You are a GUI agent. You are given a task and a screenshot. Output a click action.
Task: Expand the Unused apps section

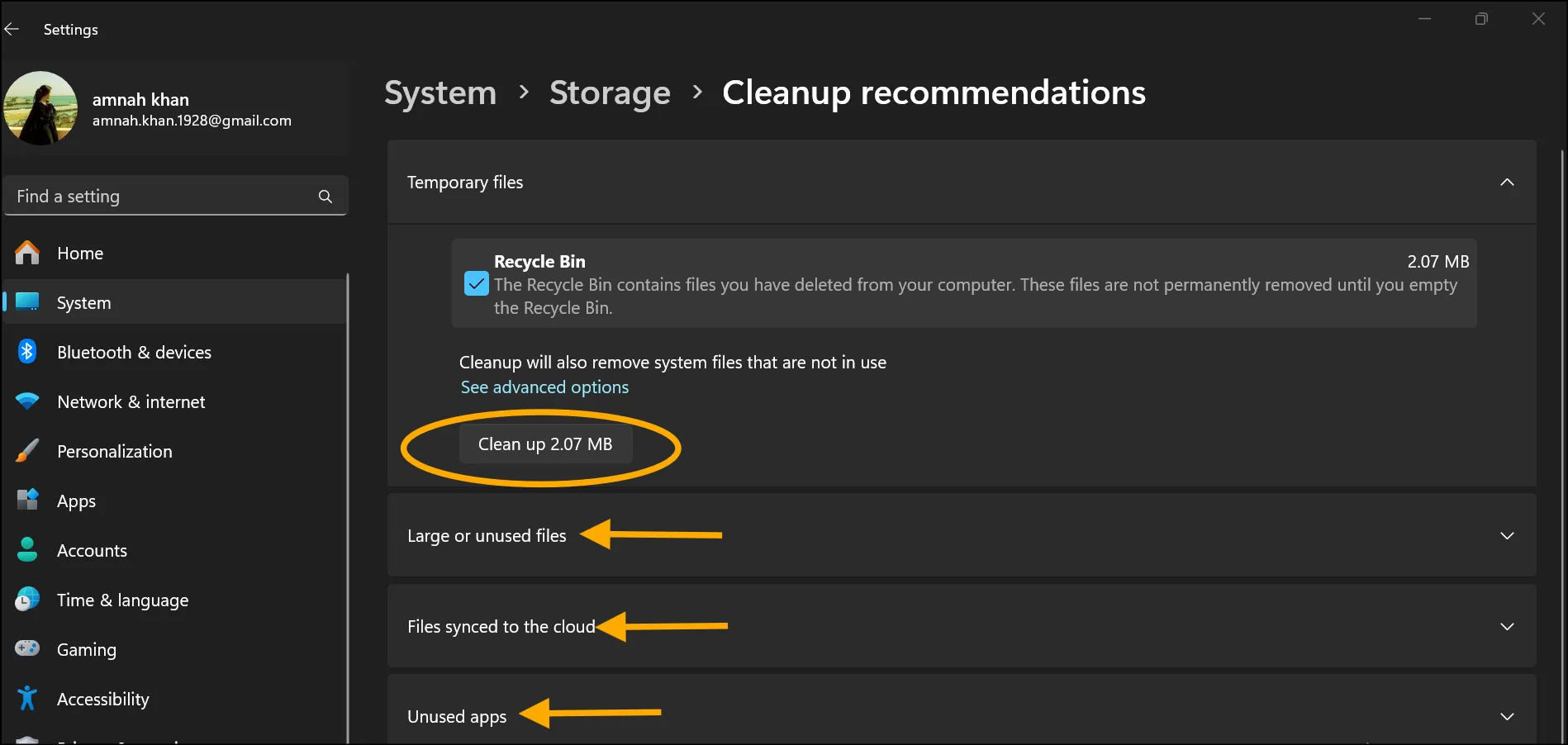[x=1507, y=716]
